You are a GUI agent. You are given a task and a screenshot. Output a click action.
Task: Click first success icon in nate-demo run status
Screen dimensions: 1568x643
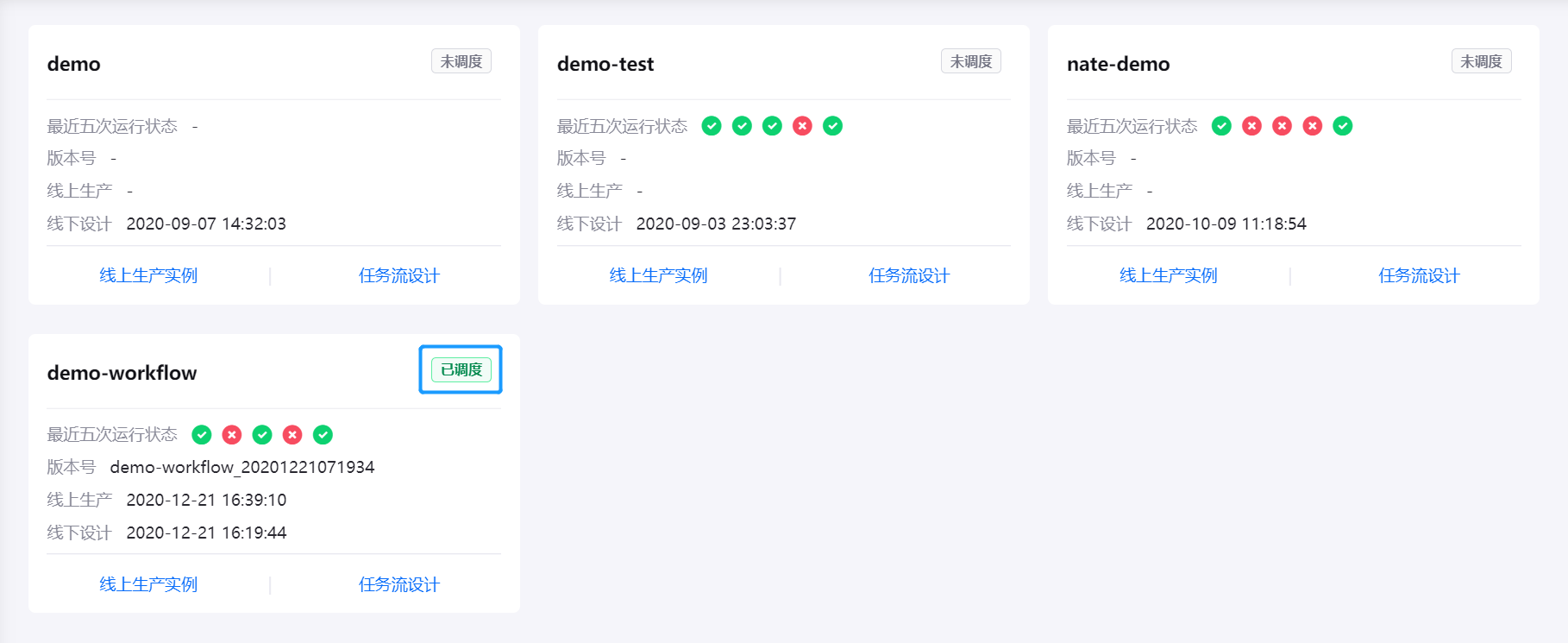pyautogui.click(x=1221, y=126)
